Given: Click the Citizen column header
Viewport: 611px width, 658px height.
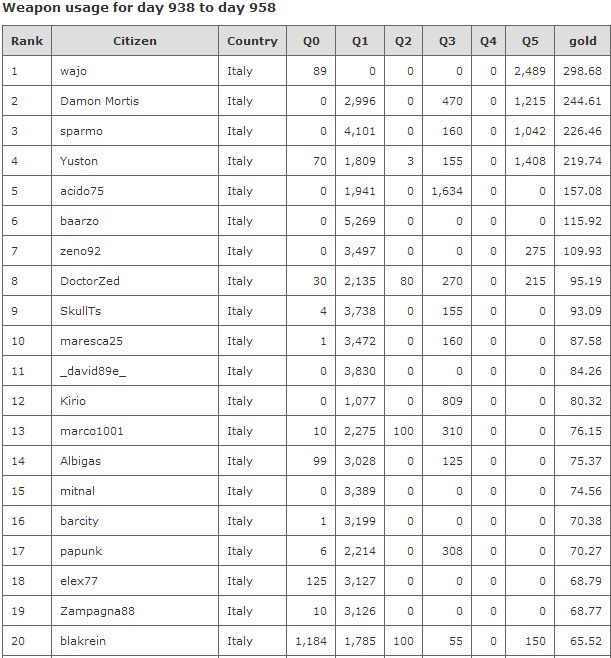Looking at the screenshot, I should (135, 41).
